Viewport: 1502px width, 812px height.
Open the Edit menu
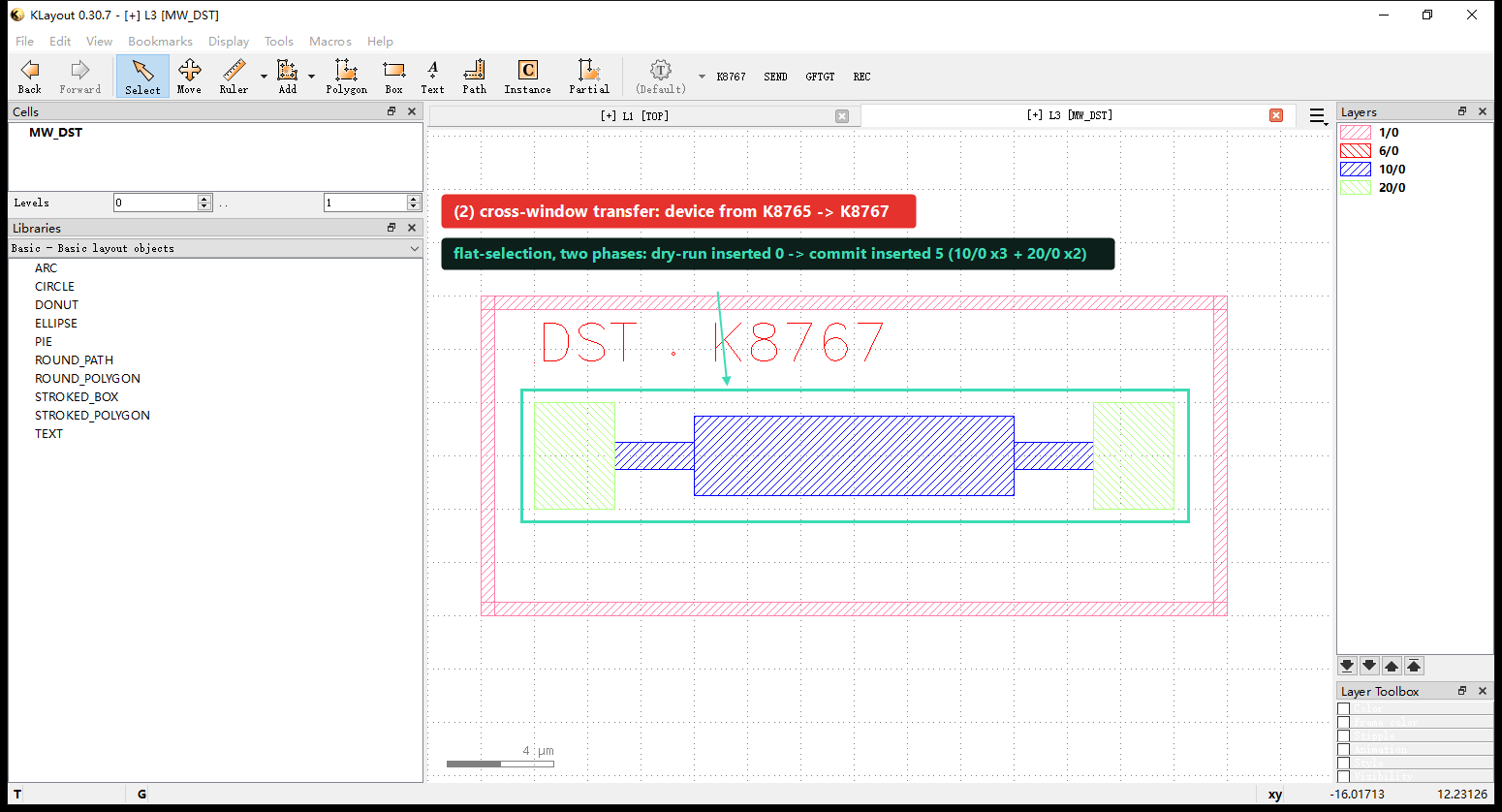coord(60,42)
